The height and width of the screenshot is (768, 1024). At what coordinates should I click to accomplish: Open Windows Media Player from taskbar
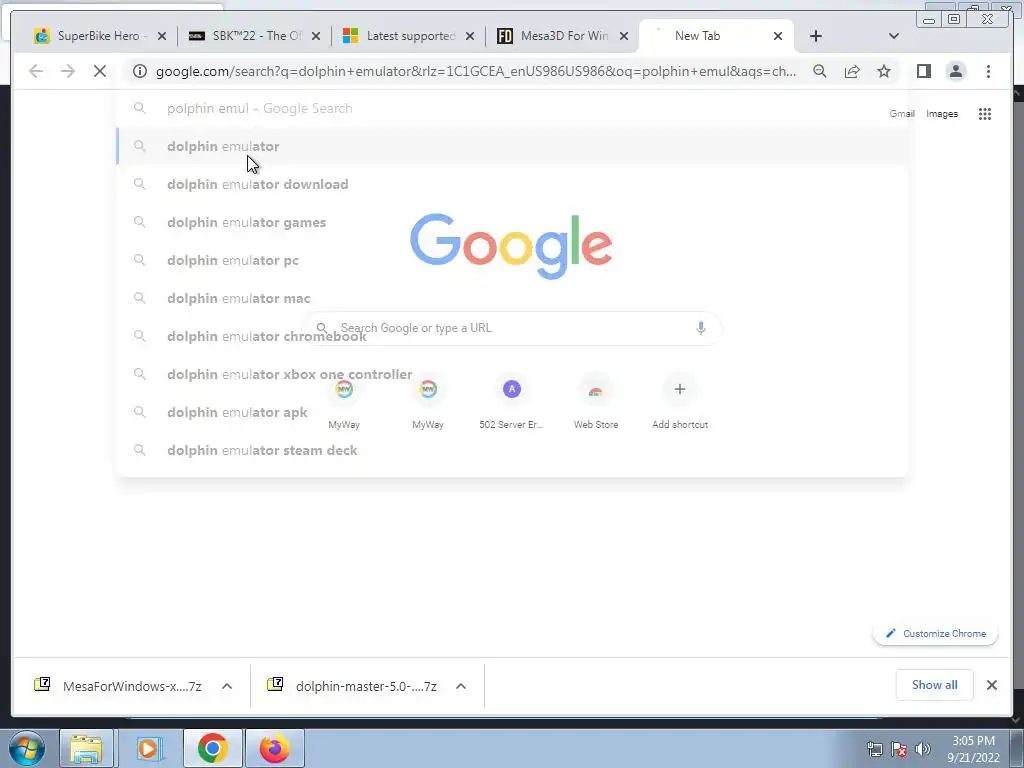pyautogui.click(x=148, y=748)
